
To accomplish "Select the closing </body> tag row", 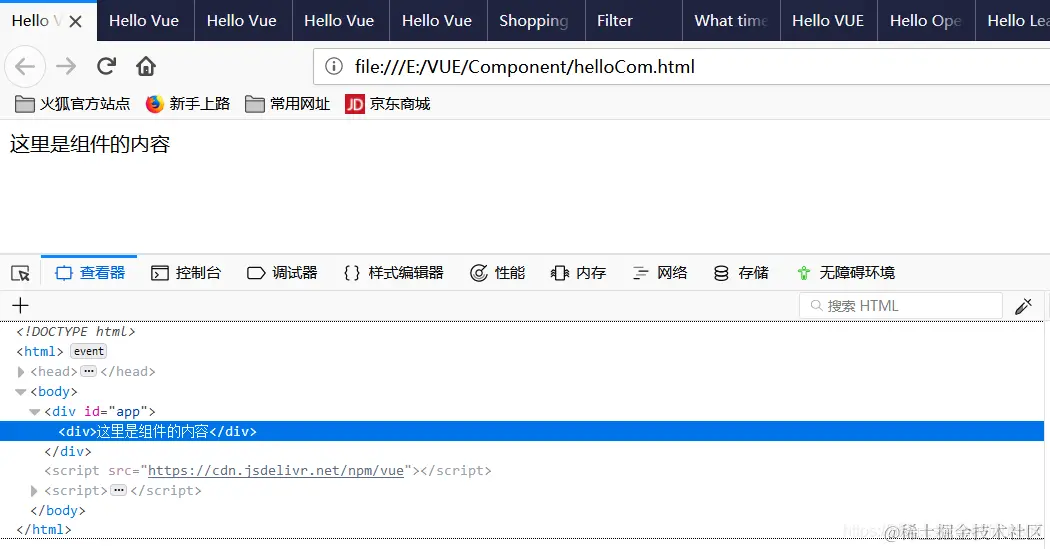I will click(x=58, y=510).
